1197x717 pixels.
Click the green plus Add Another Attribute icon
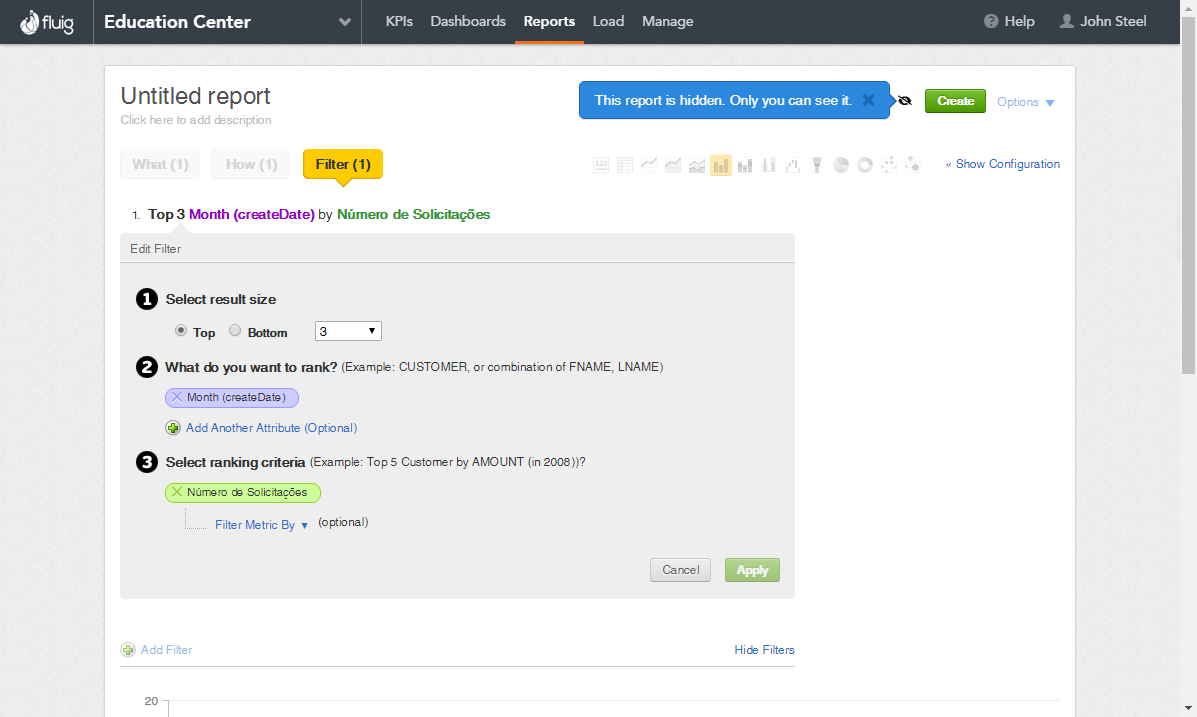[172, 428]
